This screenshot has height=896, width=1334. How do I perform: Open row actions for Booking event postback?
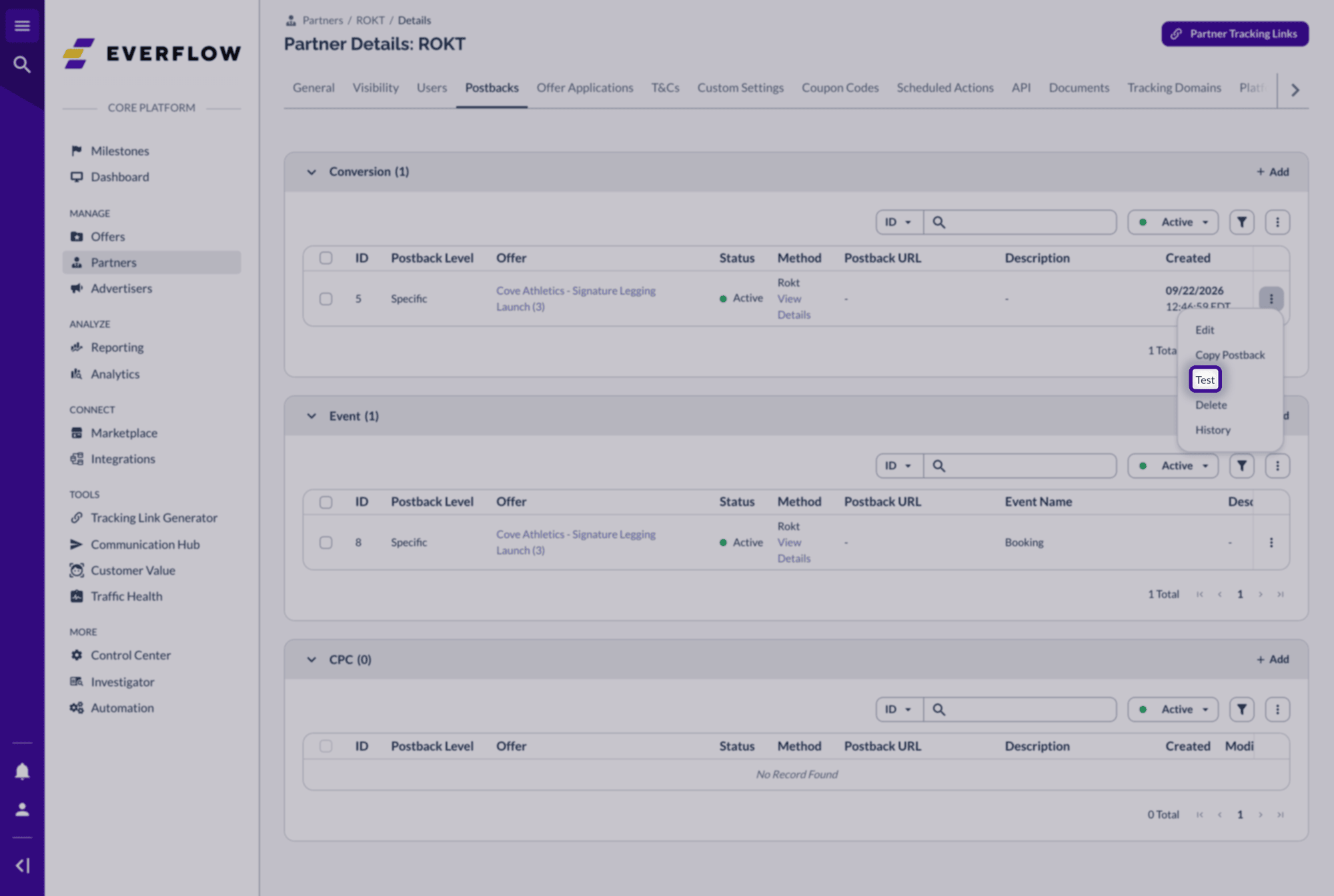[x=1271, y=543]
